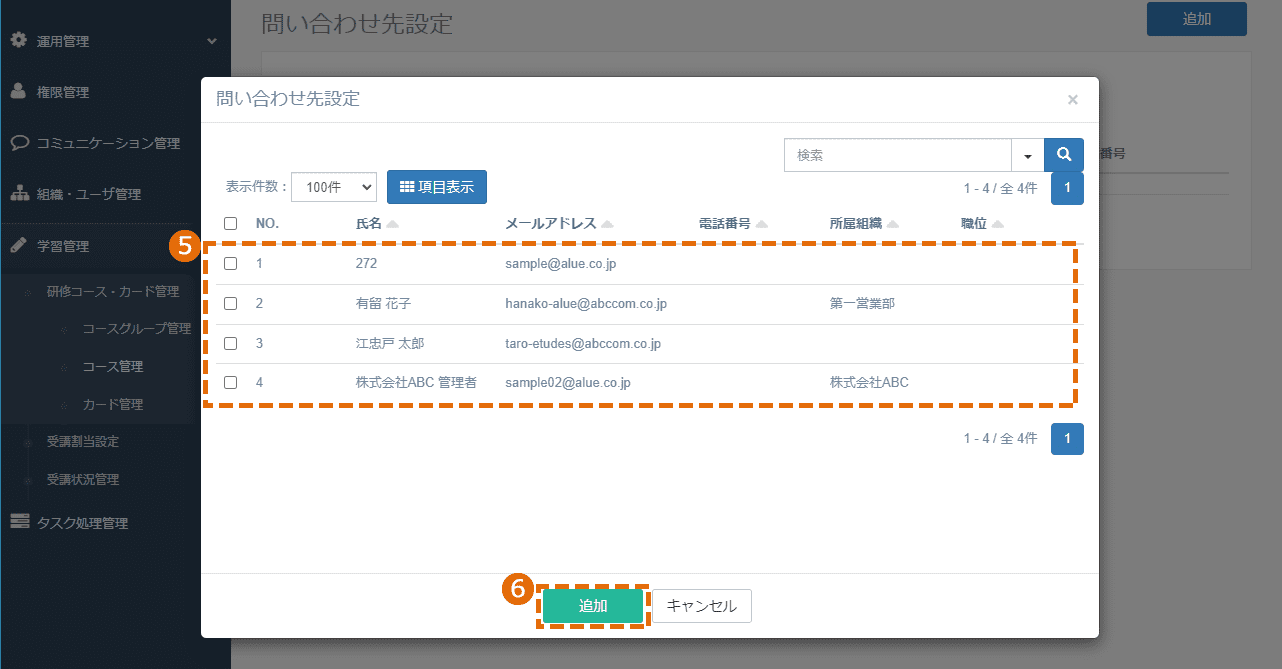Open コース管理 in the sidebar
This screenshot has height=669, width=1282.
(x=112, y=366)
